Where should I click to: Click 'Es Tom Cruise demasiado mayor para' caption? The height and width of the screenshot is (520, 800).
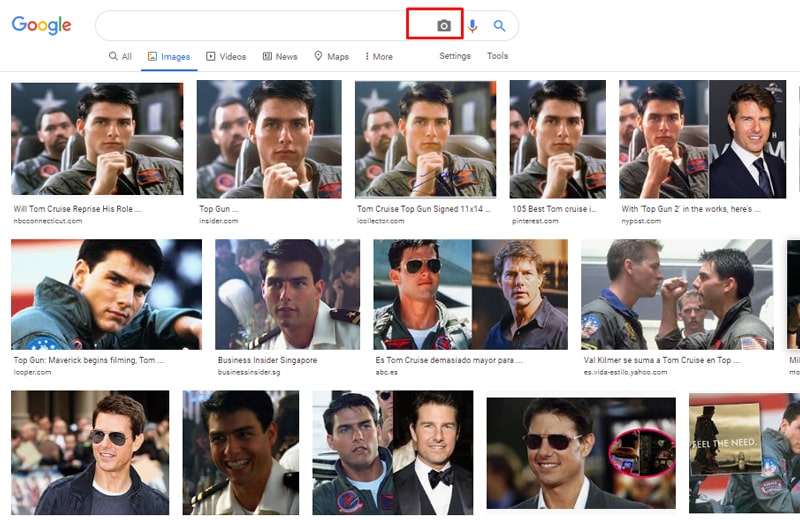(449, 360)
